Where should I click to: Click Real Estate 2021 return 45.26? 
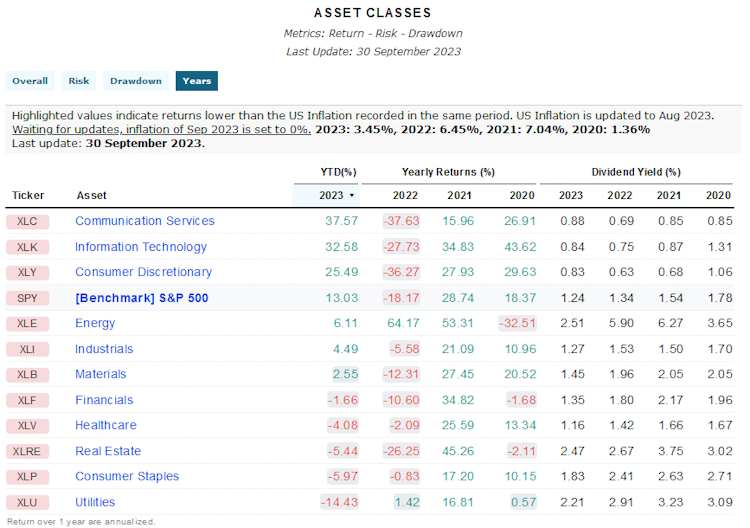(x=458, y=451)
